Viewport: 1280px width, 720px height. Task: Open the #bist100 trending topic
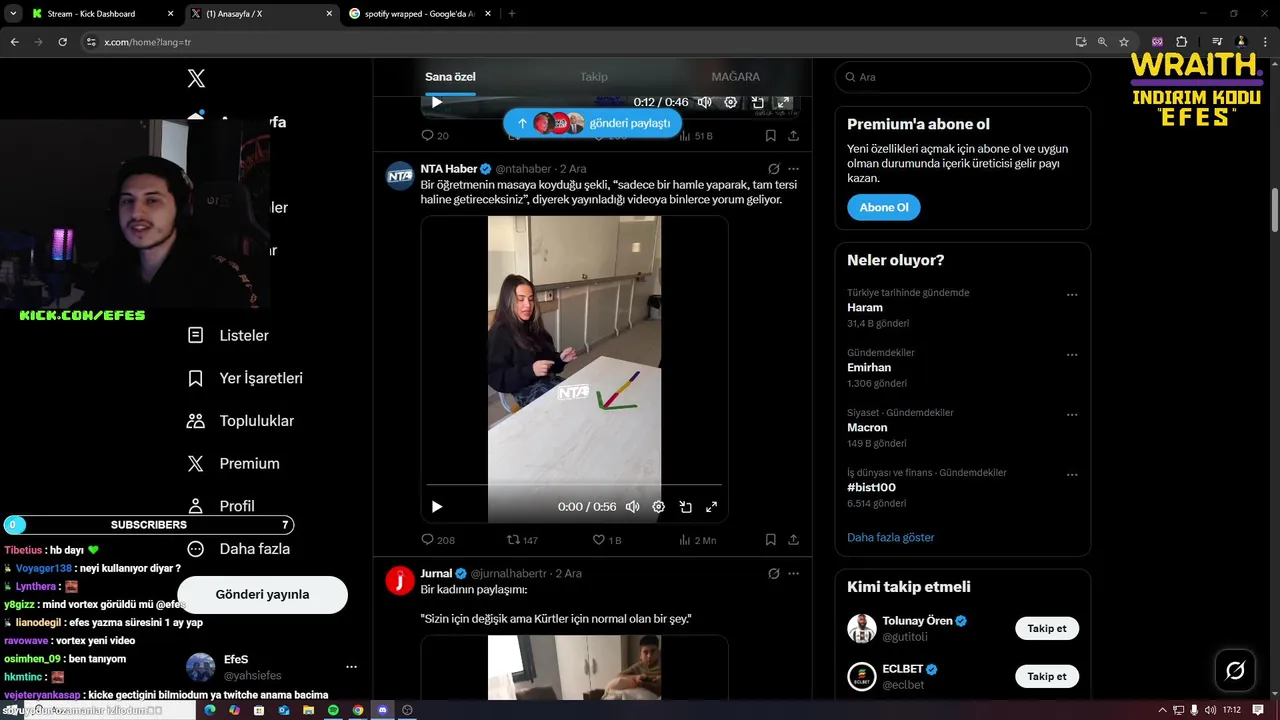coord(871,488)
